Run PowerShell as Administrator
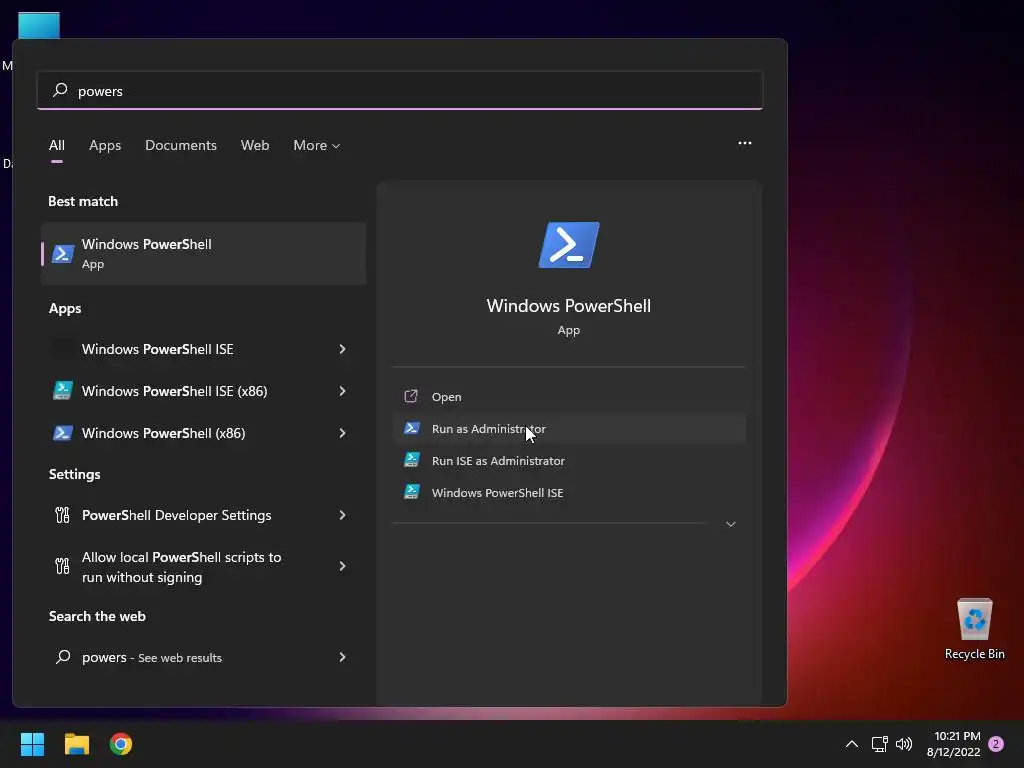This screenshot has width=1024, height=768. tap(569, 428)
